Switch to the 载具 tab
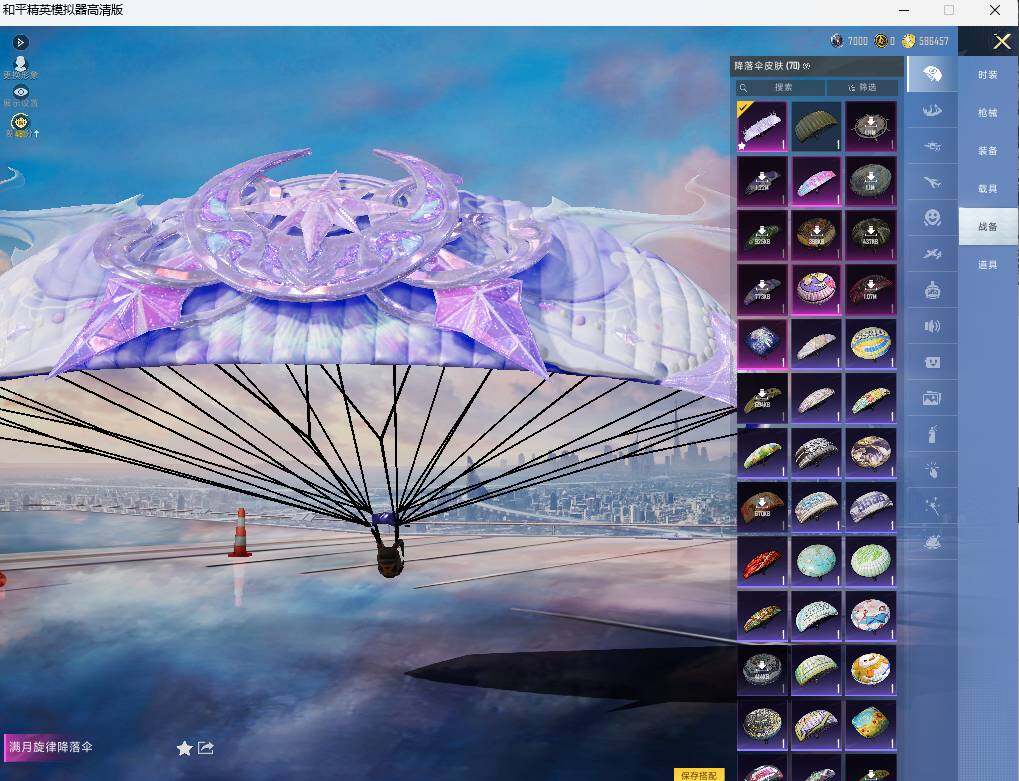This screenshot has height=781, width=1019. 988,188
